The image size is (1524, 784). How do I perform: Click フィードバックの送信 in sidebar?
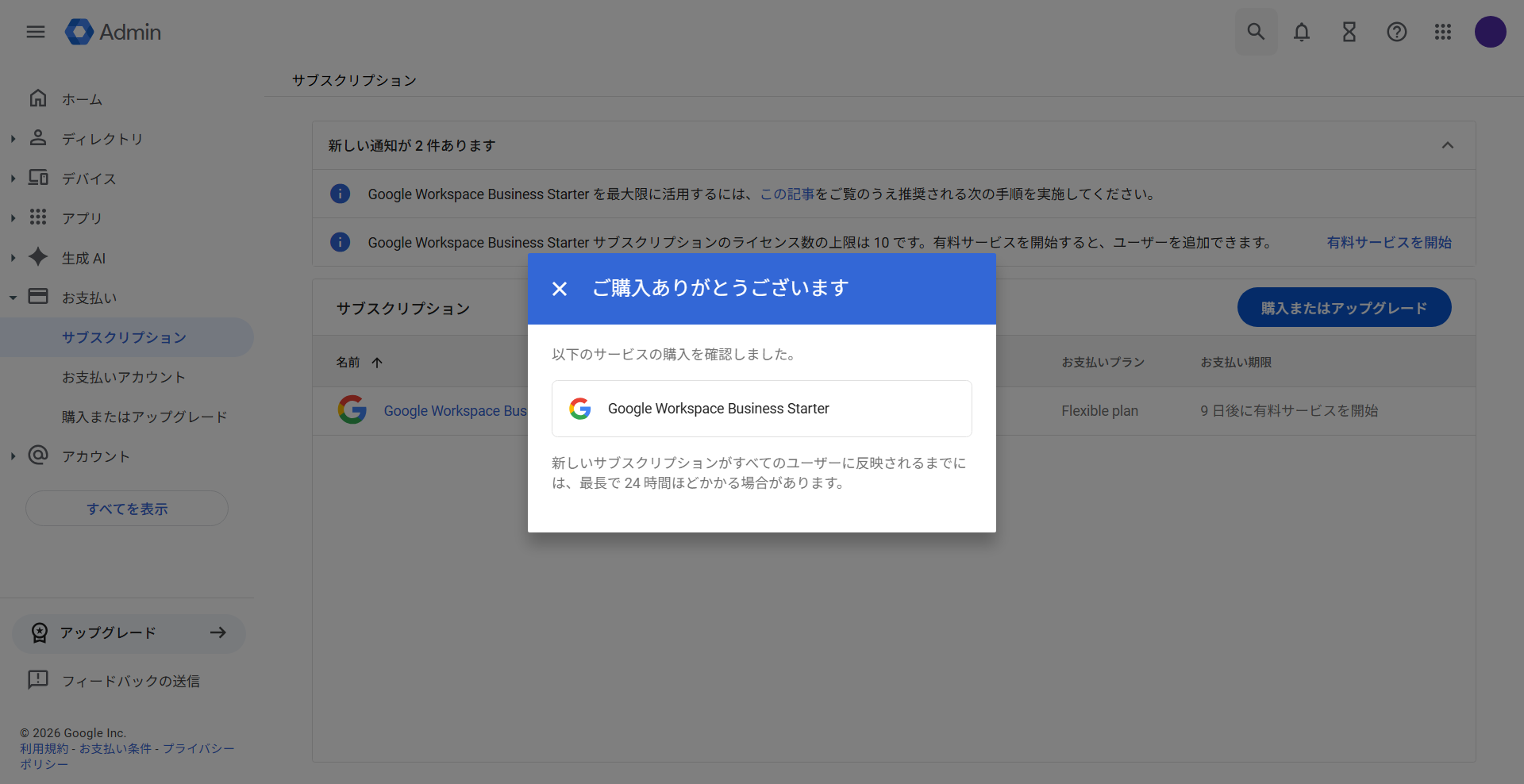coord(130,681)
